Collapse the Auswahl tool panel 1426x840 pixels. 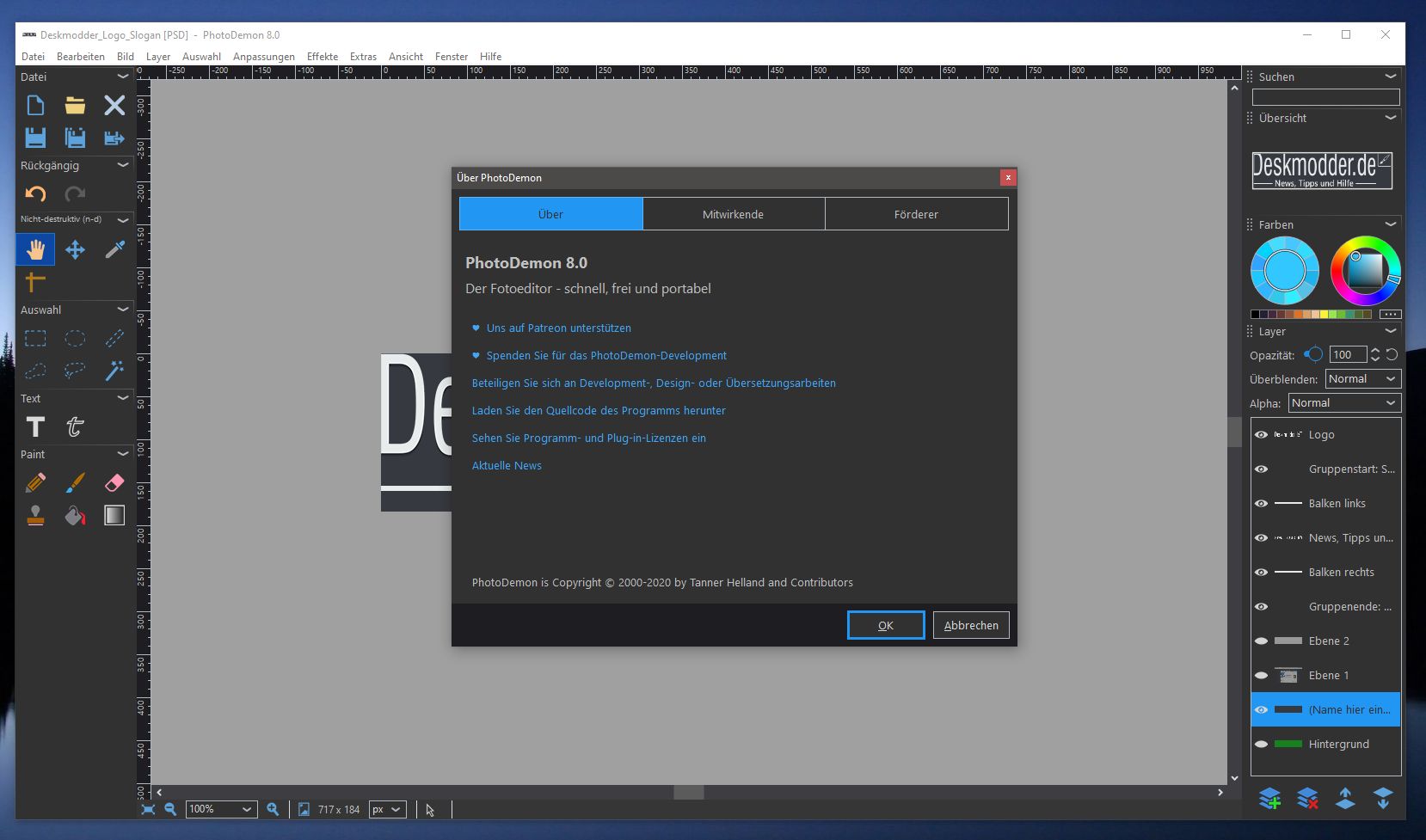[x=122, y=310]
